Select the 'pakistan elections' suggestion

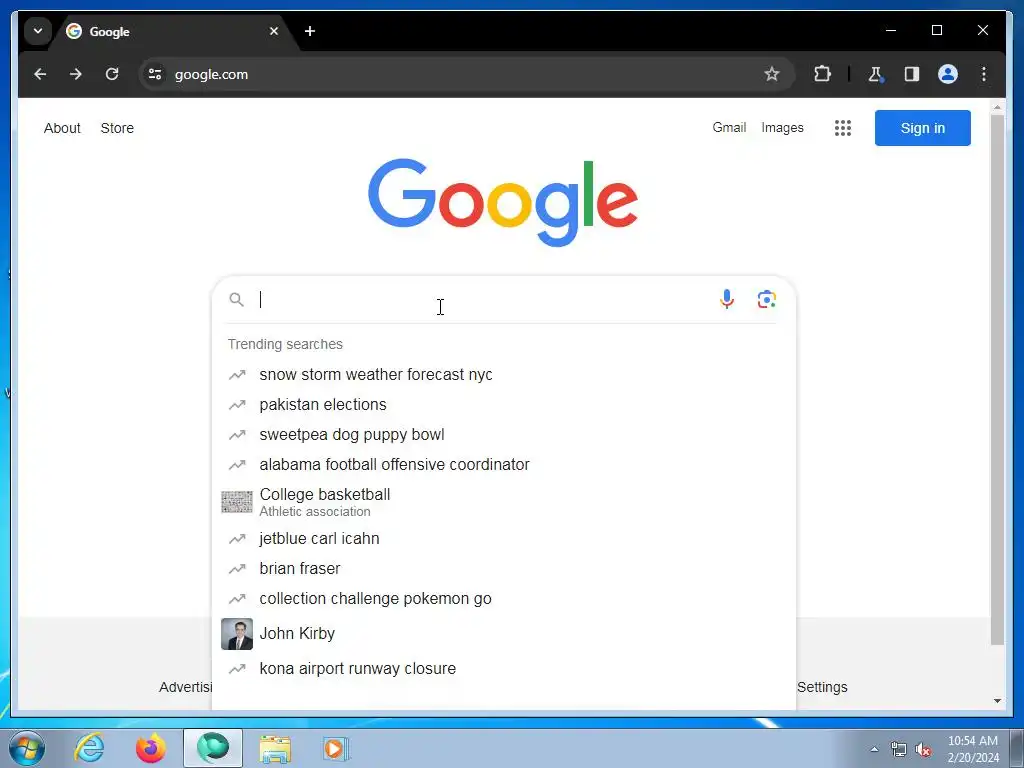[504, 405]
